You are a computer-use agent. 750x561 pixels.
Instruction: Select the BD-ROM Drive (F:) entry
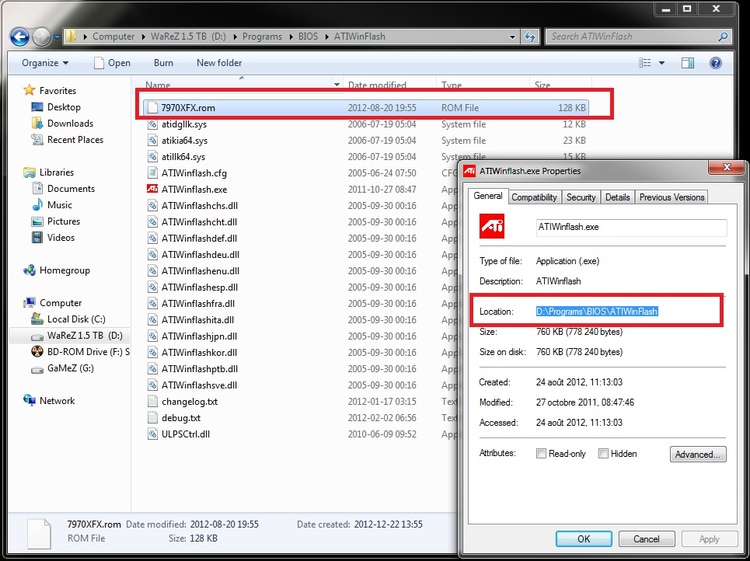(x=86, y=352)
